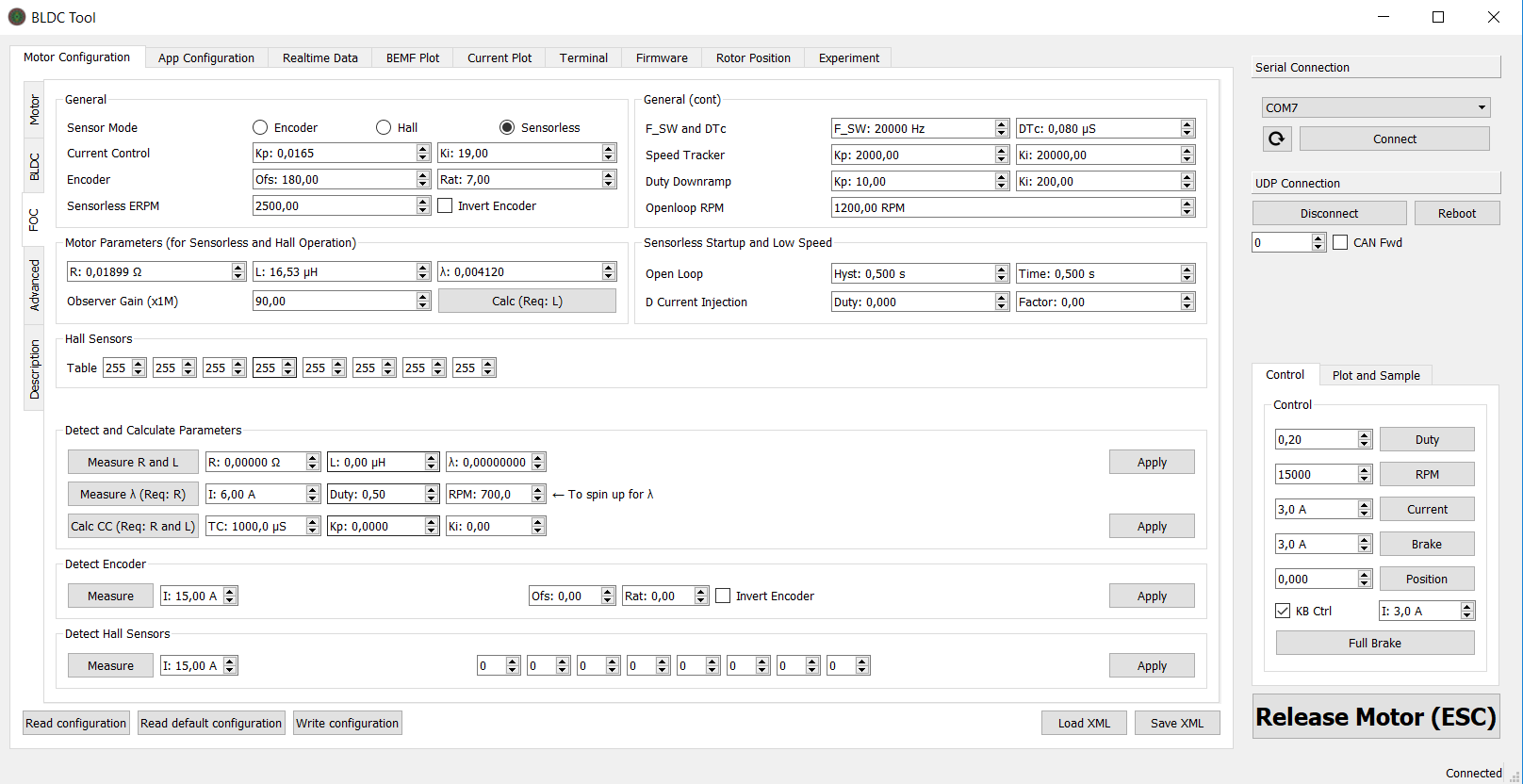The height and width of the screenshot is (784, 1523).
Task: Select the Sensorless sensor mode radio button
Action: coord(507,127)
